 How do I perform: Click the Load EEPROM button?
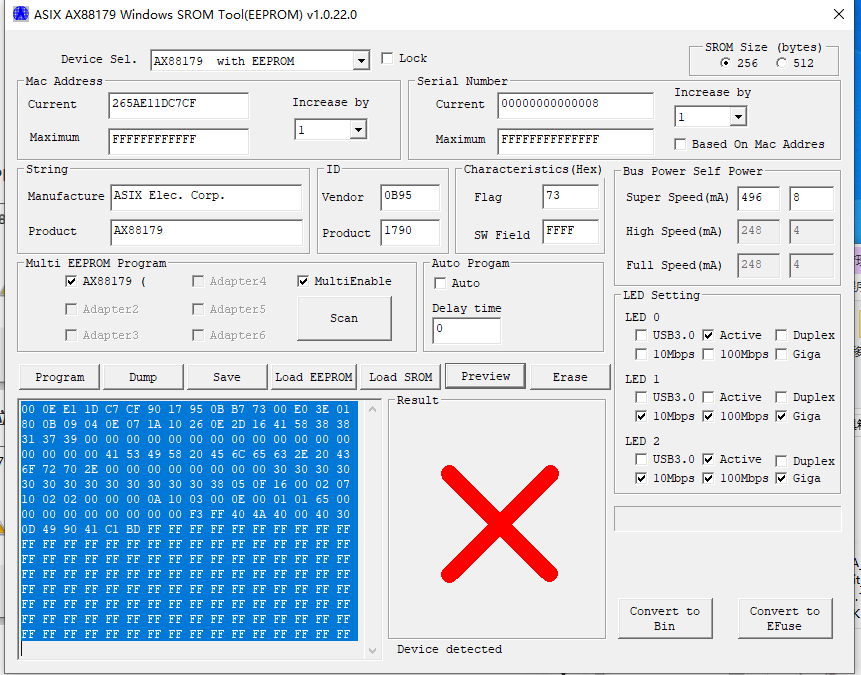point(314,377)
